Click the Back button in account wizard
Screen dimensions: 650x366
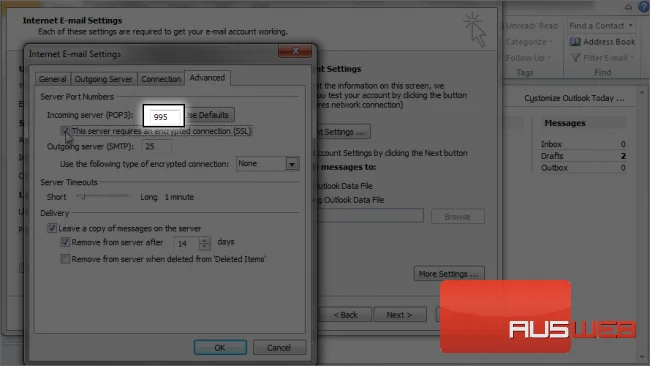tap(345, 315)
